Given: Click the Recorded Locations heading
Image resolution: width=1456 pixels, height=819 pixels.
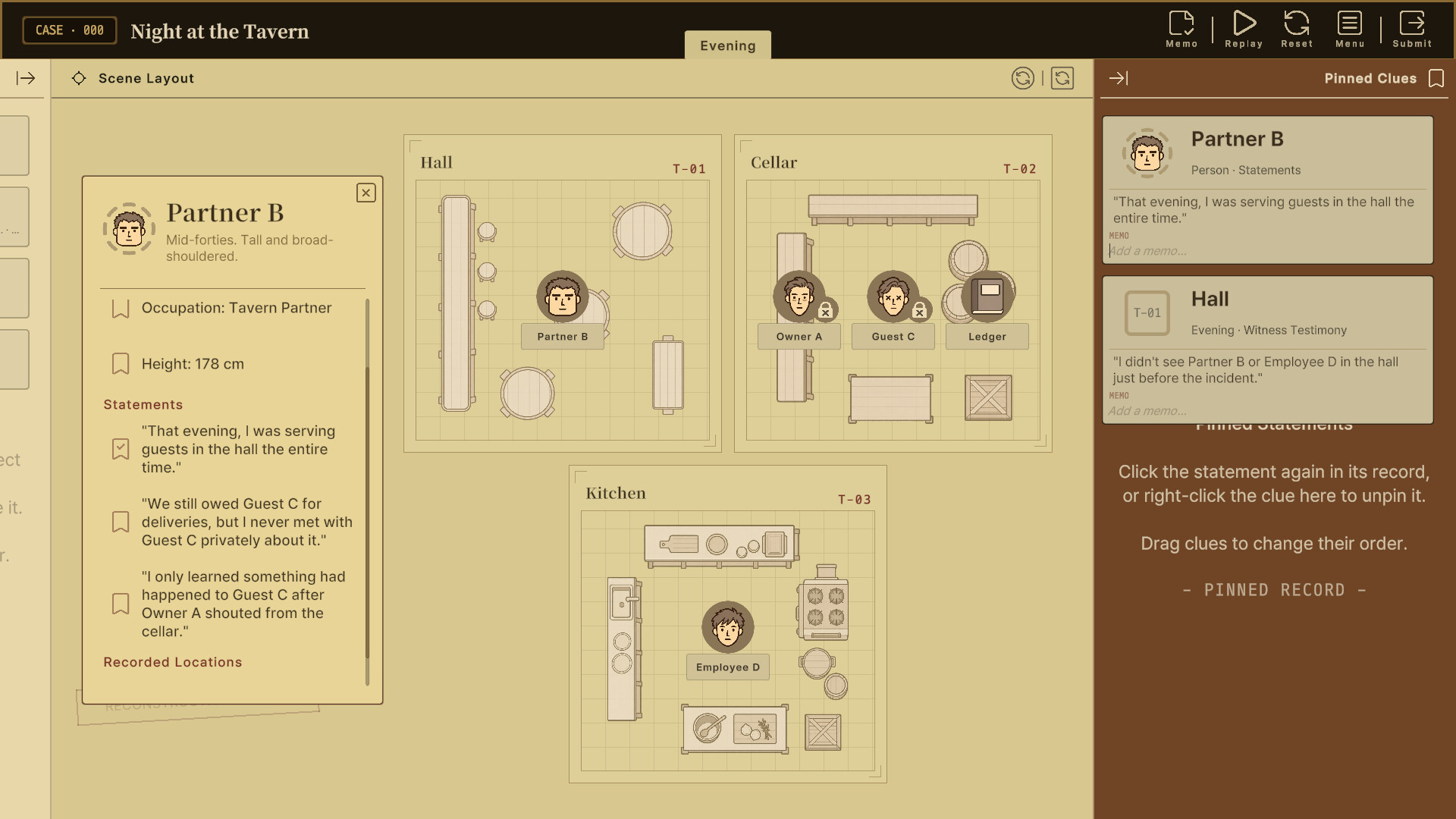Looking at the screenshot, I should (173, 662).
